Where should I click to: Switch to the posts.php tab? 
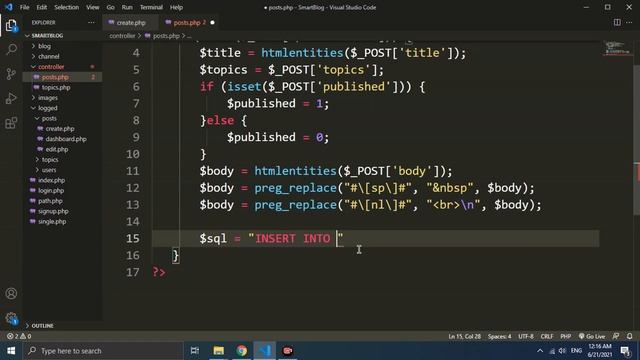pos(187,22)
